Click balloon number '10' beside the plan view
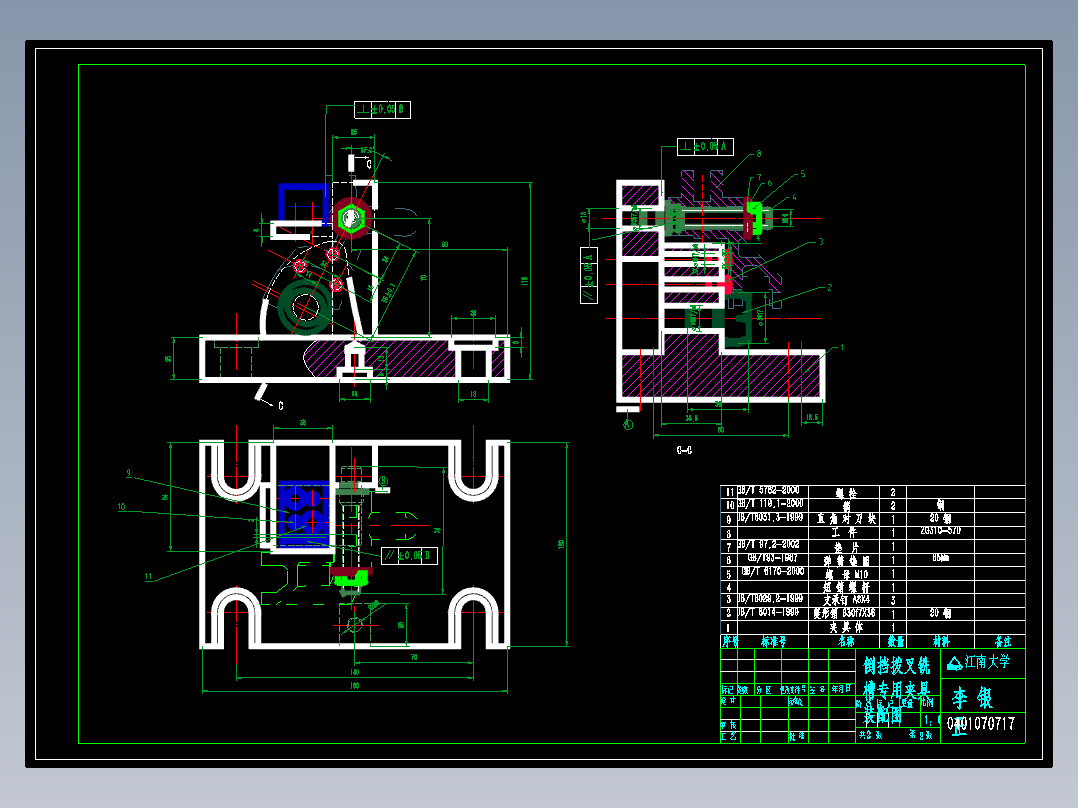 [122, 507]
